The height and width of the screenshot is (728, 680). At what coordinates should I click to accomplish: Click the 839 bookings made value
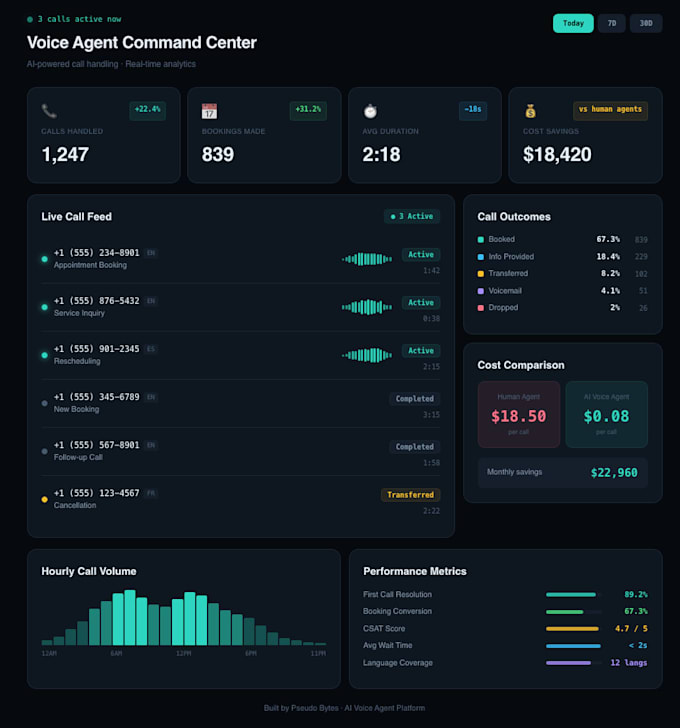point(218,155)
